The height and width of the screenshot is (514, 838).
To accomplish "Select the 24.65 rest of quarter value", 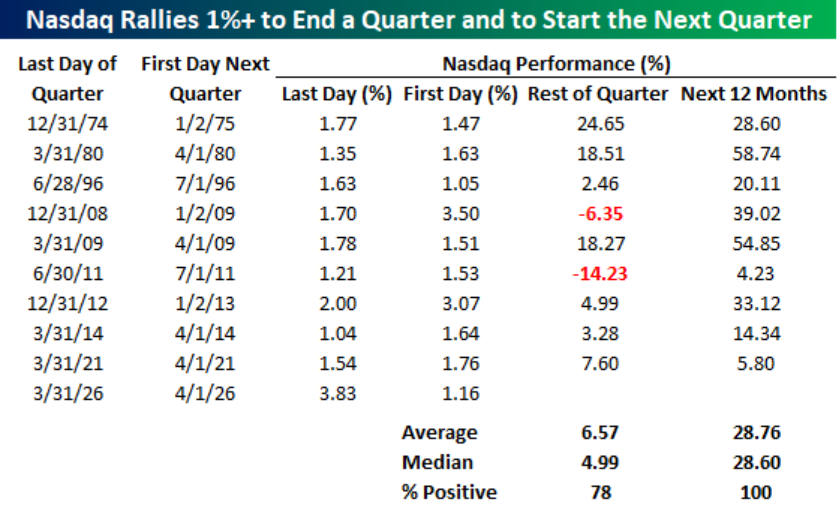I will [600, 124].
